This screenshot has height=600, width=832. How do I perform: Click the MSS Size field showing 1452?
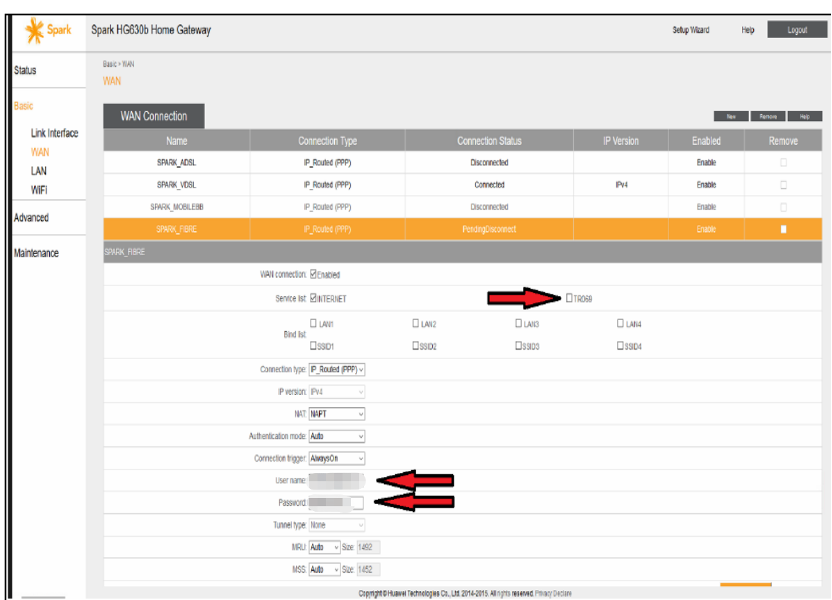click(368, 569)
